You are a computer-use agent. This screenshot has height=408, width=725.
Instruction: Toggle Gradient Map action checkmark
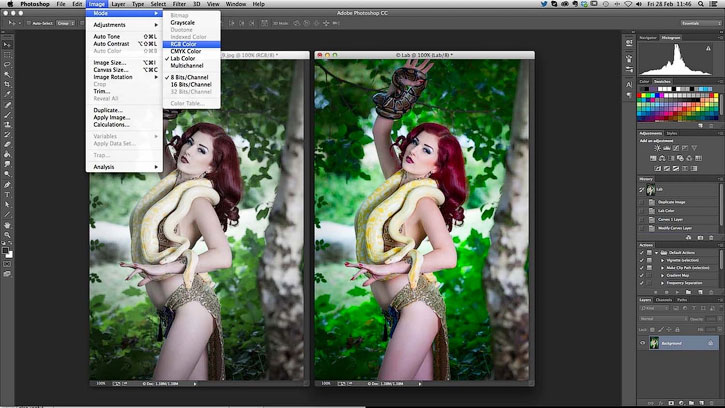[x=641, y=275]
